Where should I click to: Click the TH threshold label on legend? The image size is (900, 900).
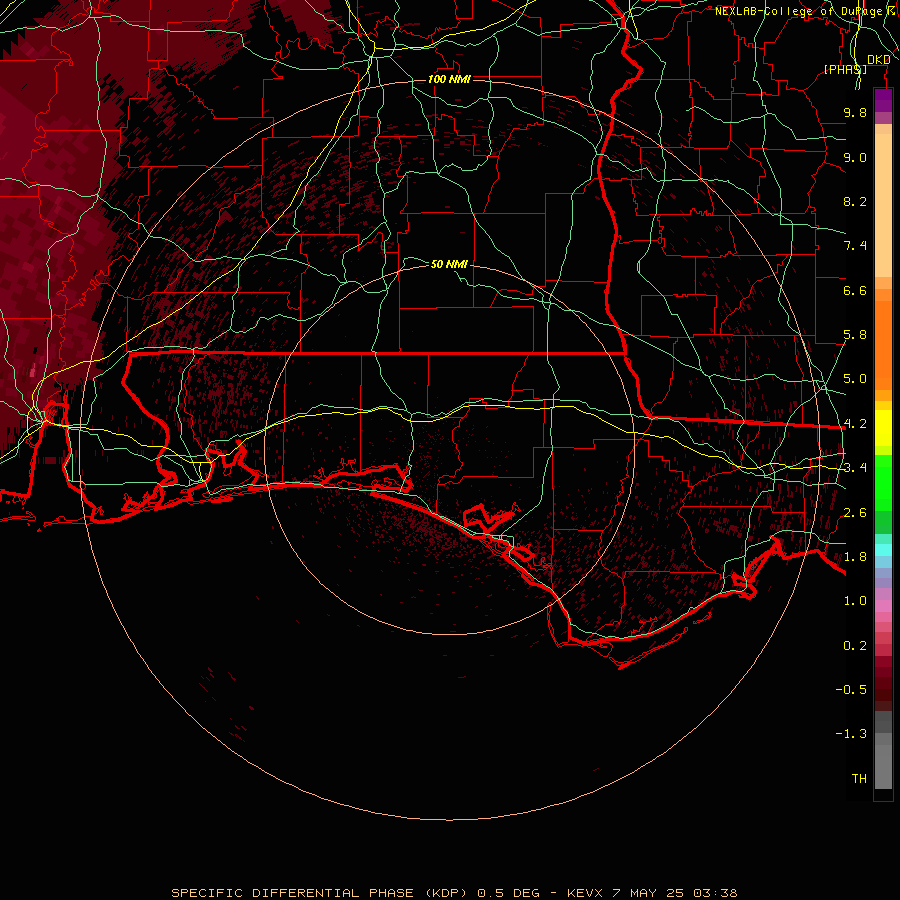point(859,779)
